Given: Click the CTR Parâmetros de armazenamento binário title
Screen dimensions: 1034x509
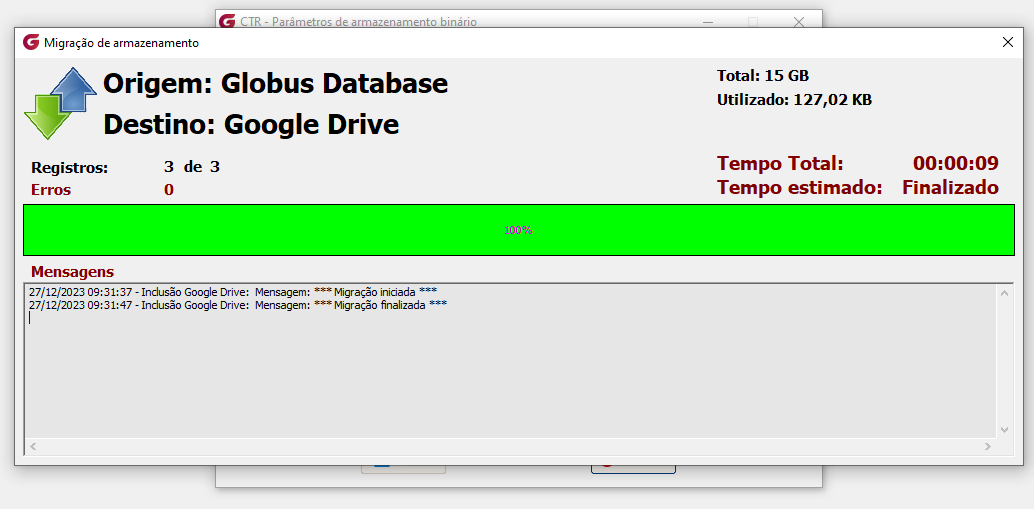Looking at the screenshot, I should [359, 22].
